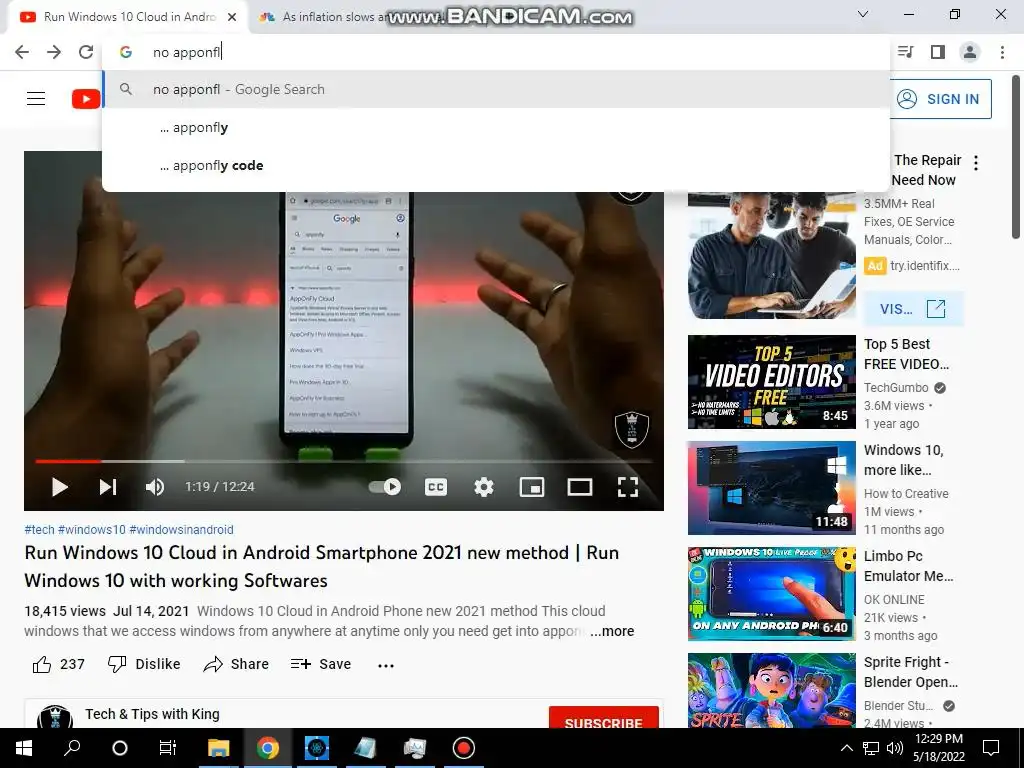Open the 'Windows 10, more like...' video thumbnail
Screen dimensions: 1024x768
pyautogui.click(x=772, y=488)
